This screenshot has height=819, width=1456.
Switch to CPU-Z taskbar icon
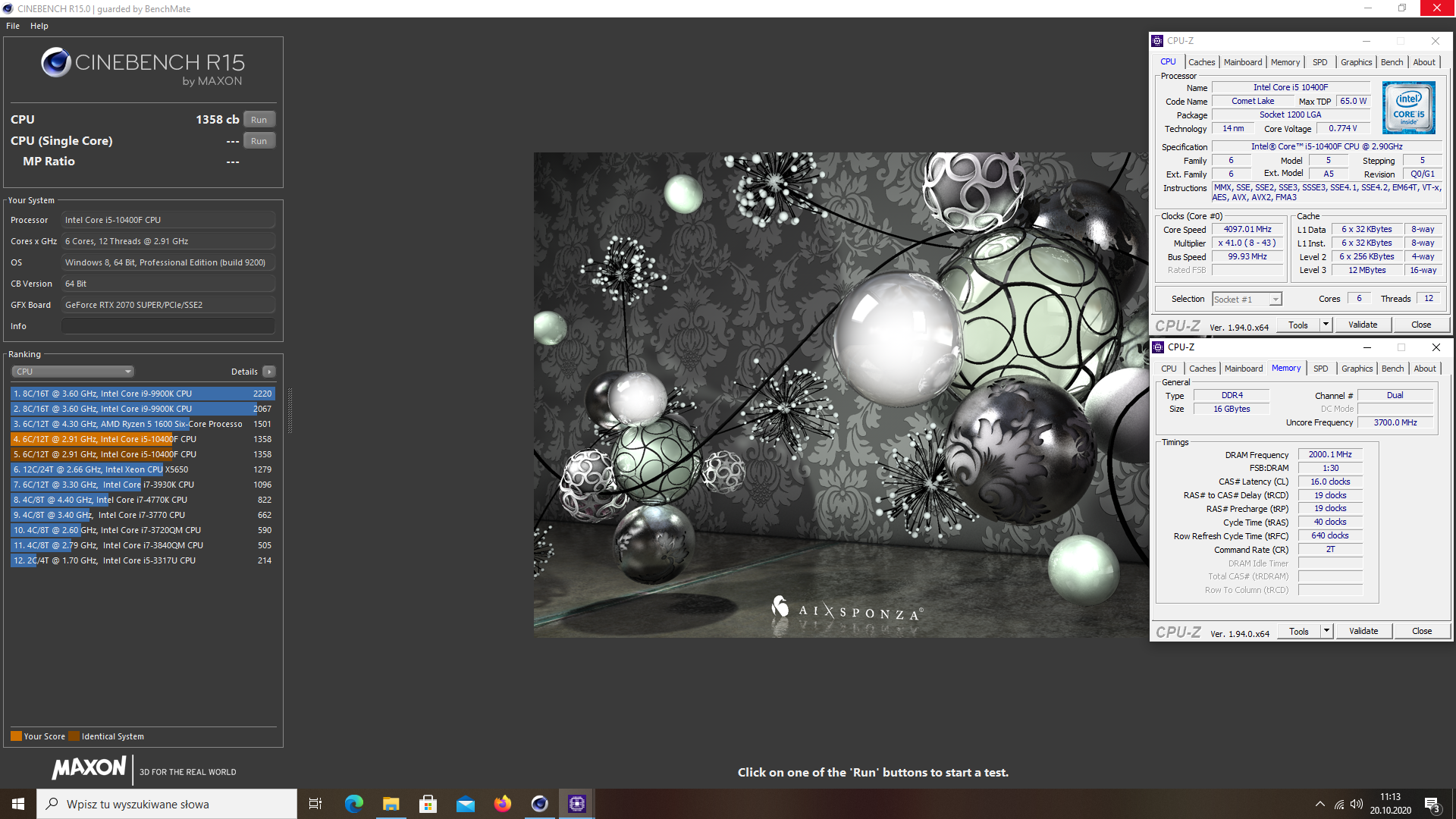pyautogui.click(x=577, y=804)
